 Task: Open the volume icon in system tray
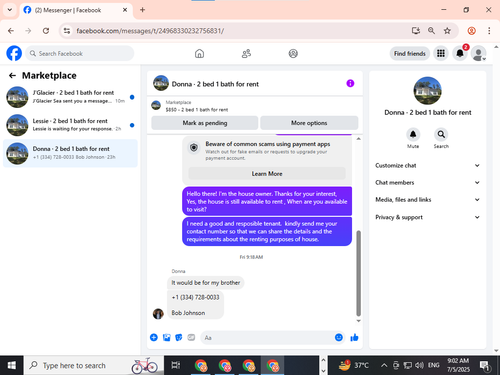419,365
